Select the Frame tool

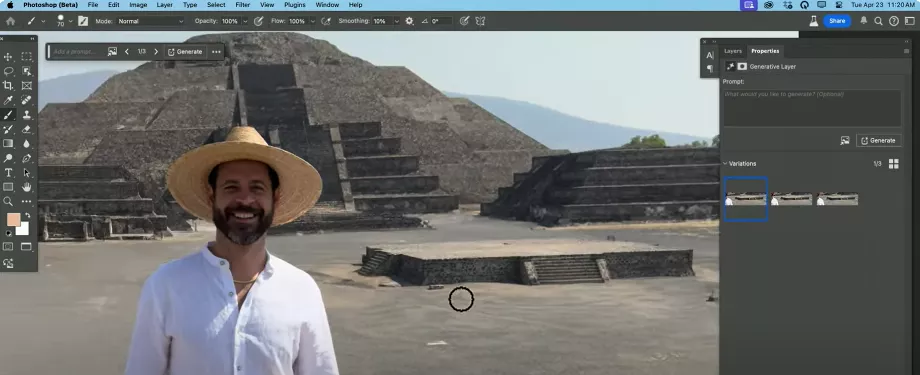[26, 86]
